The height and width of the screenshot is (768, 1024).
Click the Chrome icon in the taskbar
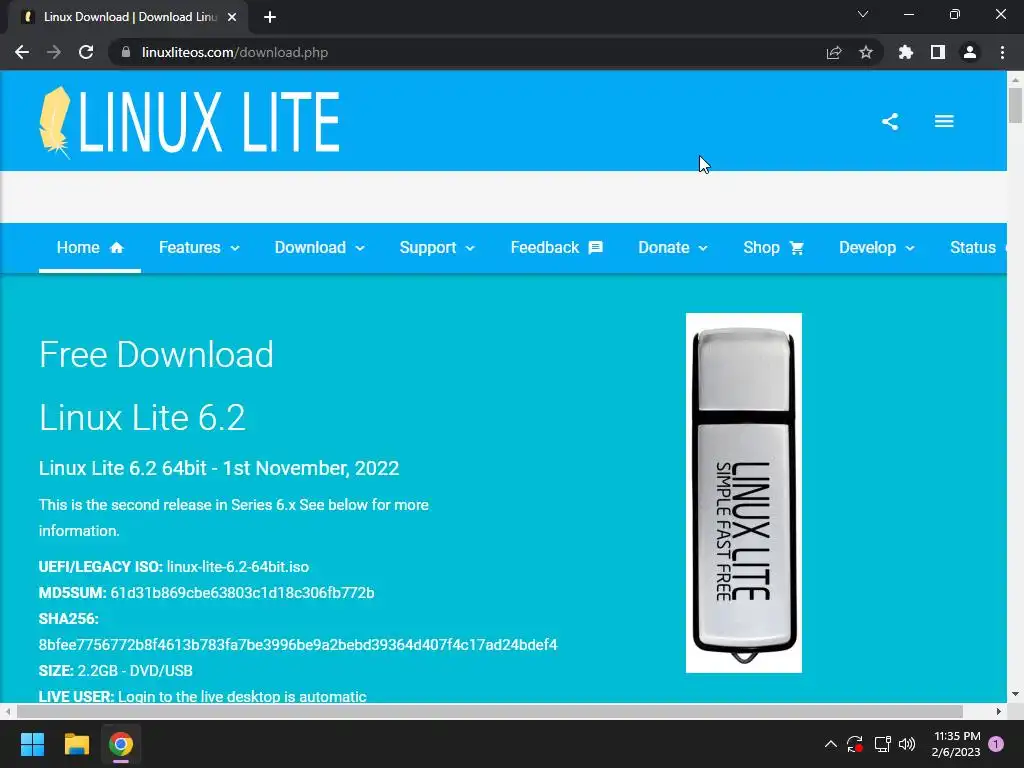121,744
